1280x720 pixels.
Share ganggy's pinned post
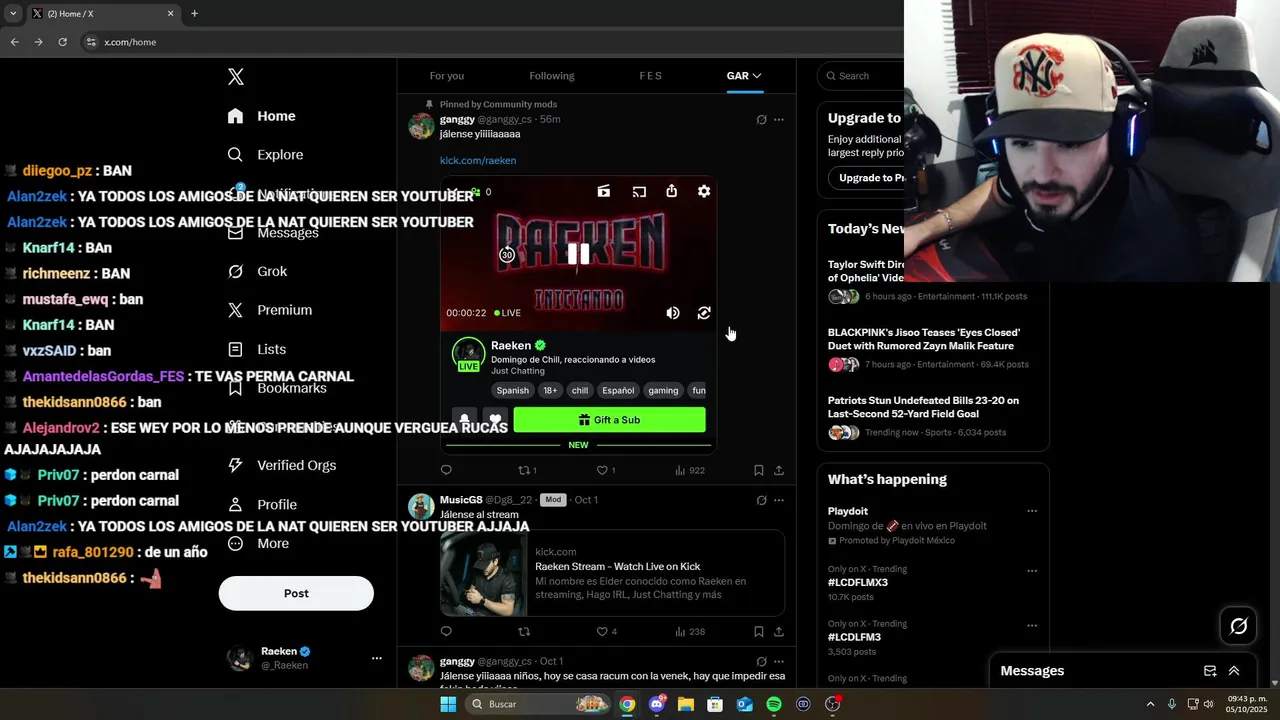click(779, 470)
